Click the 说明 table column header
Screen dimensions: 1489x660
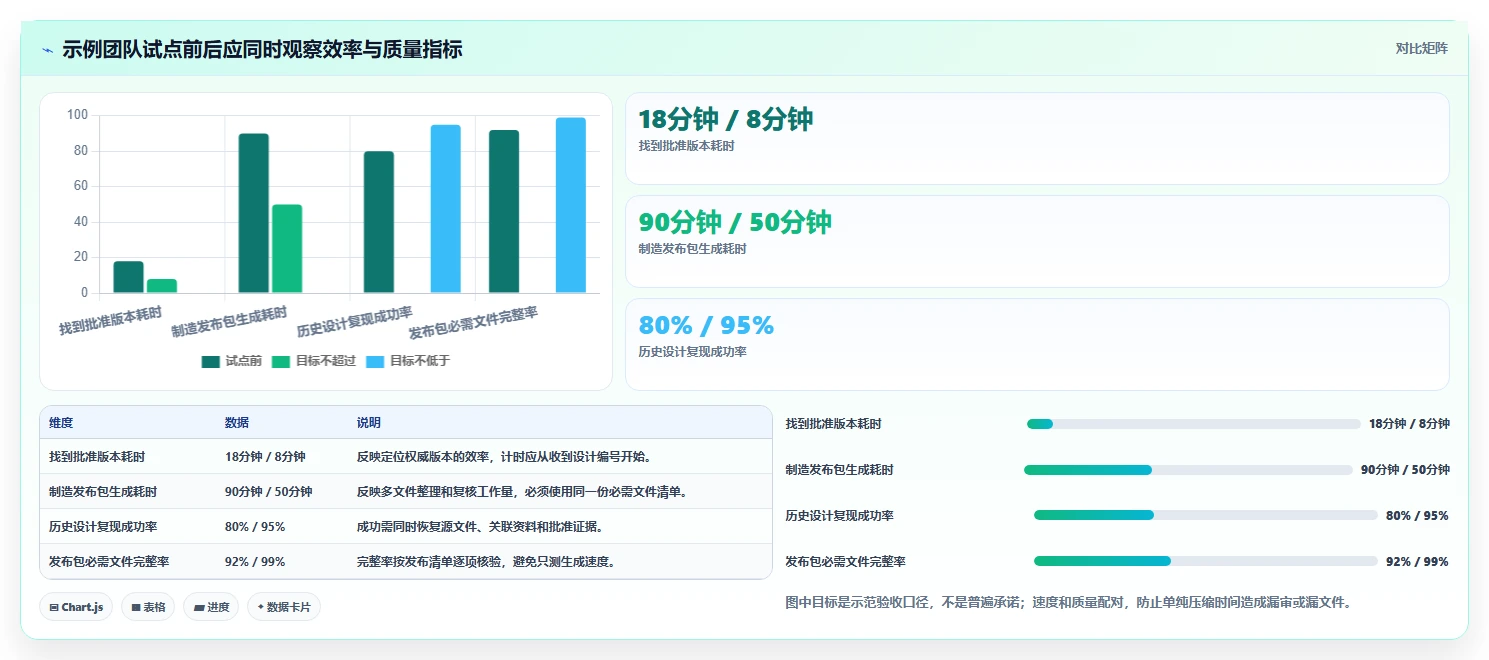369,423
